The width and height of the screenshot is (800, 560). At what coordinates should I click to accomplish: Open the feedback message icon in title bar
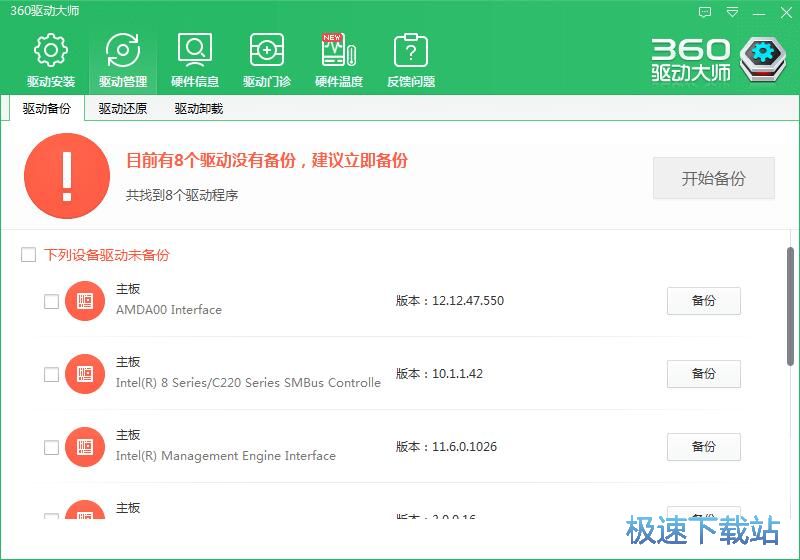click(x=705, y=12)
